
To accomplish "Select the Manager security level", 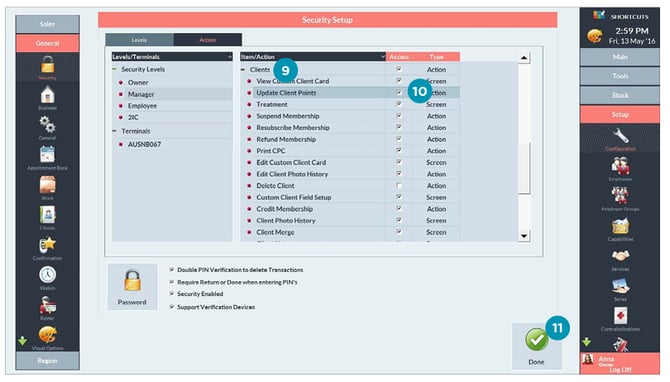I will (141, 94).
